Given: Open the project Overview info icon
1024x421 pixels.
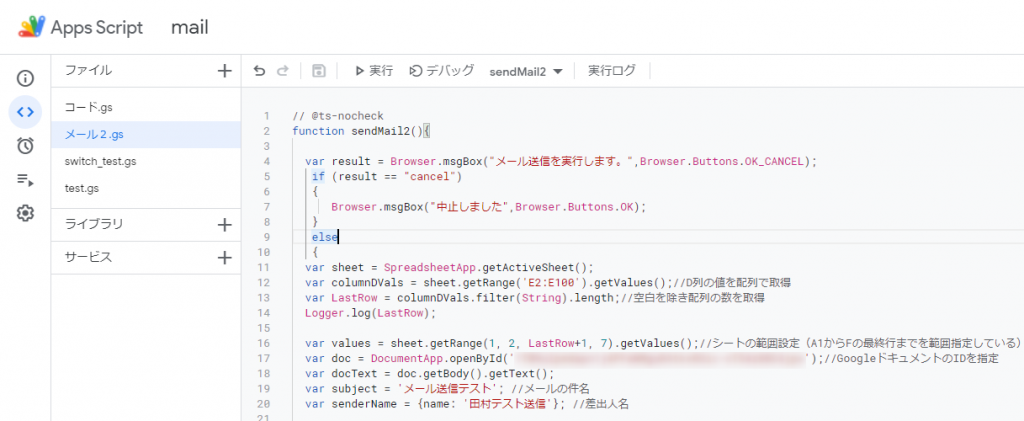Looking at the screenshot, I should 25,79.
